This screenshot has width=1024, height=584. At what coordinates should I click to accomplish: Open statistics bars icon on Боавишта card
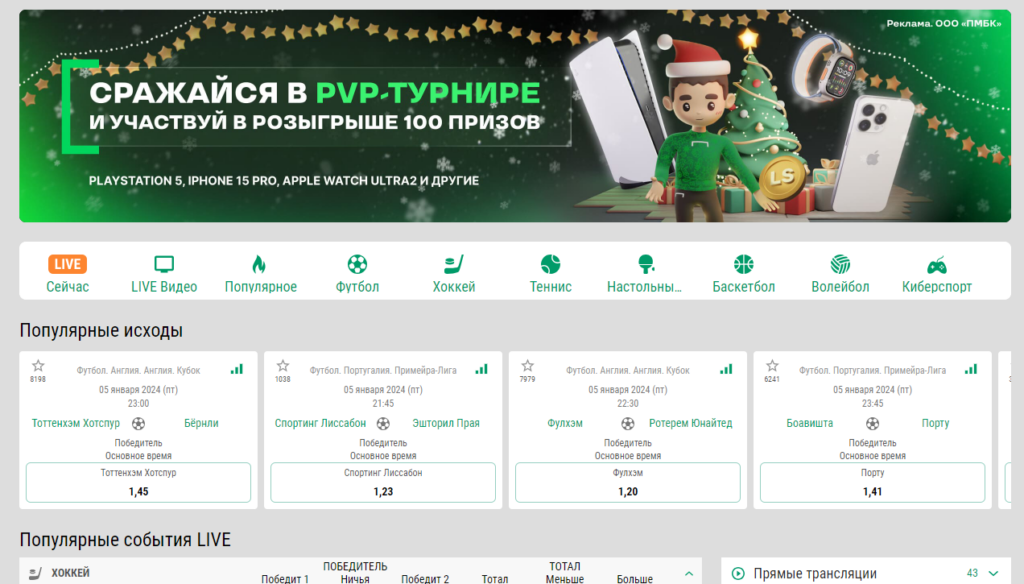click(971, 369)
